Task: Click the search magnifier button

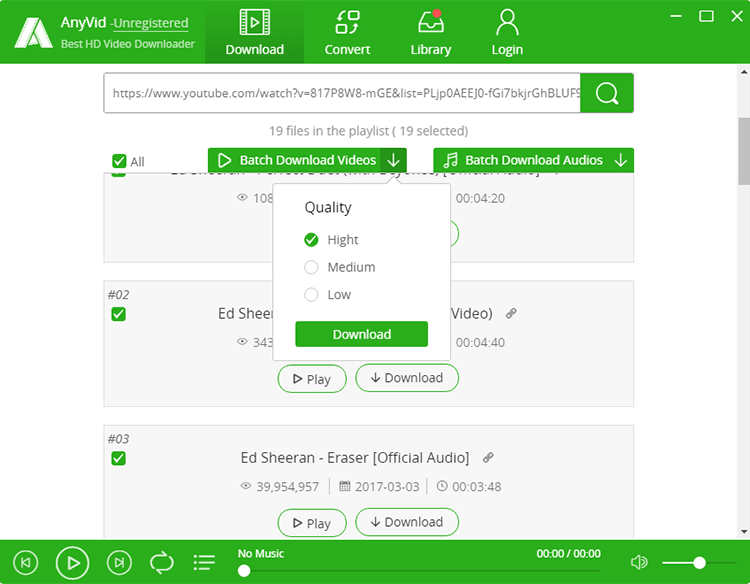Action: (x=607, y=93)
